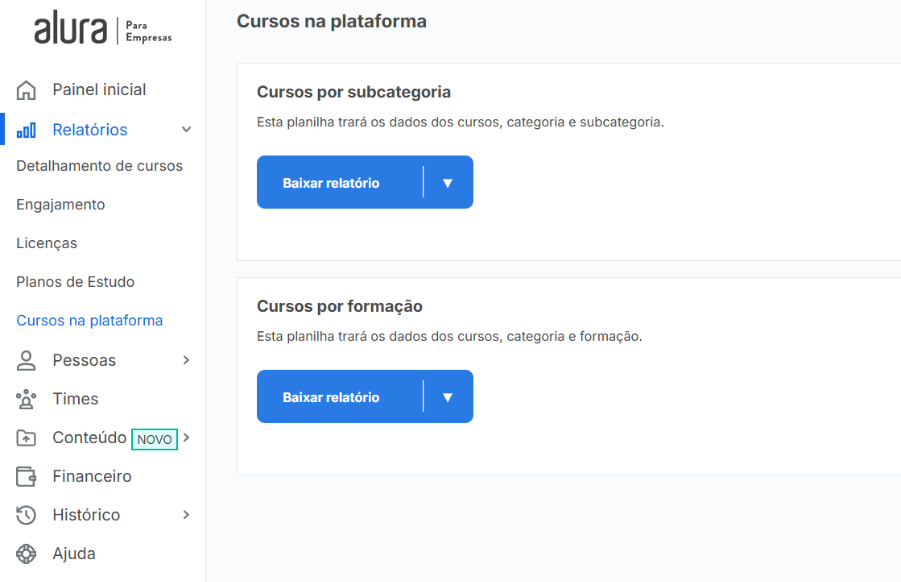
Task: Open dropdown arrow for formação report
Action: coord(448,397)
